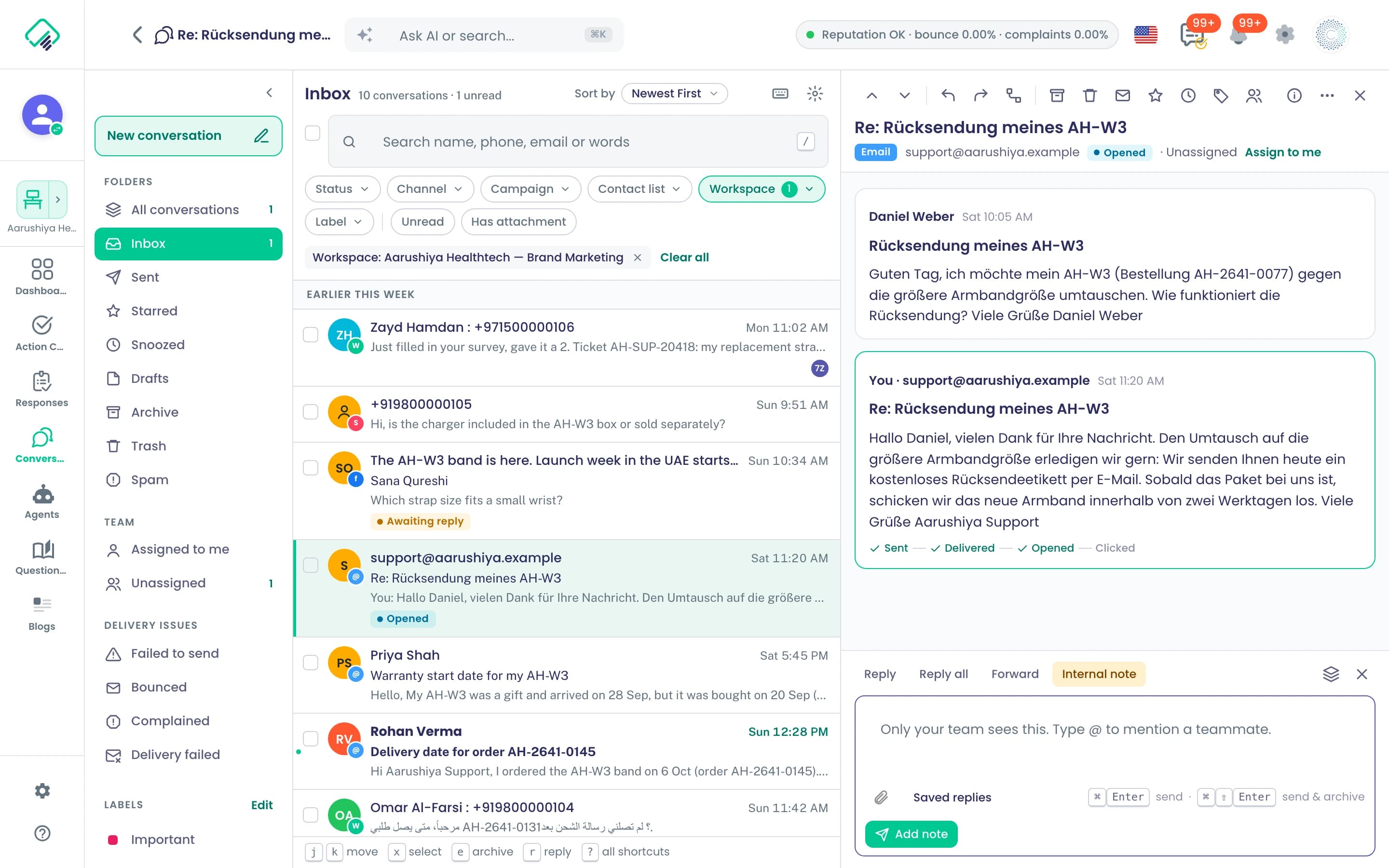
Task: Show conversation info with the info icon
Action: 1294,95
